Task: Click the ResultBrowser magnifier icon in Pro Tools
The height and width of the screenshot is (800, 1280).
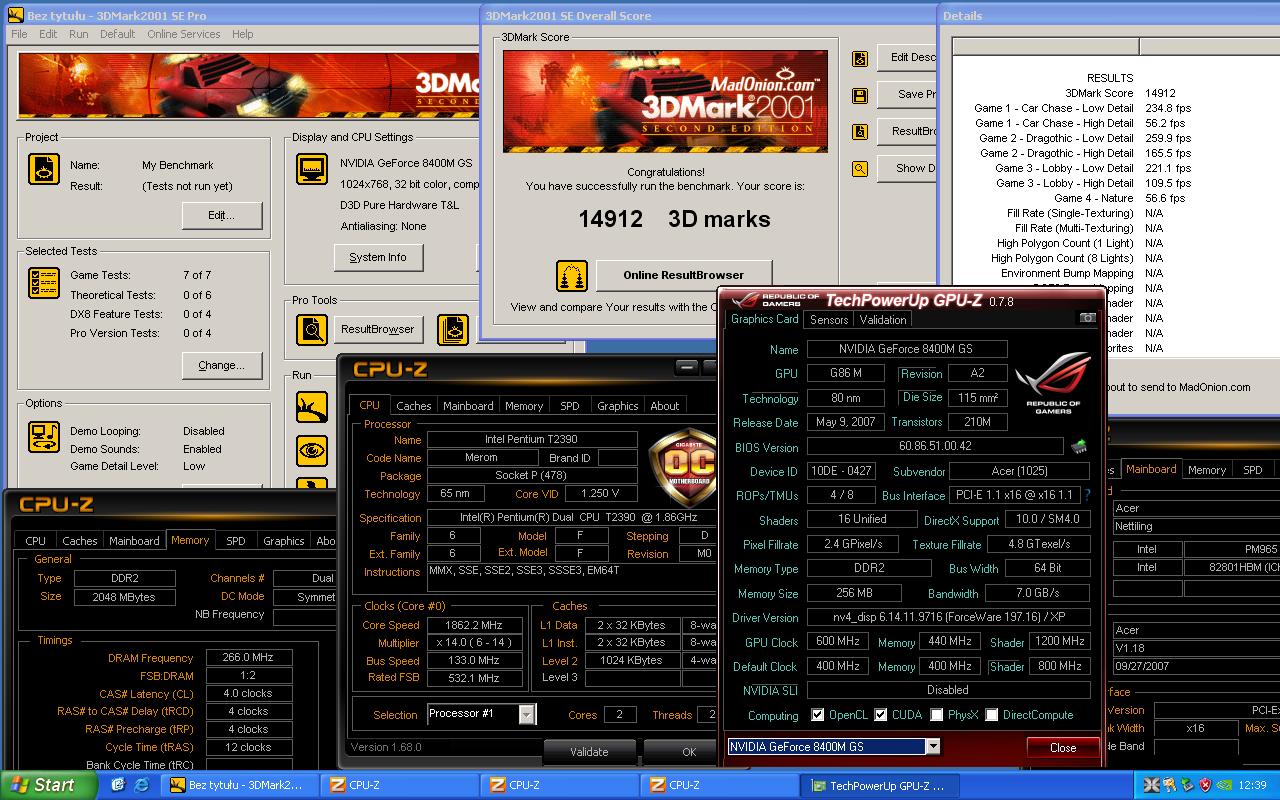Action: point(312,329)
